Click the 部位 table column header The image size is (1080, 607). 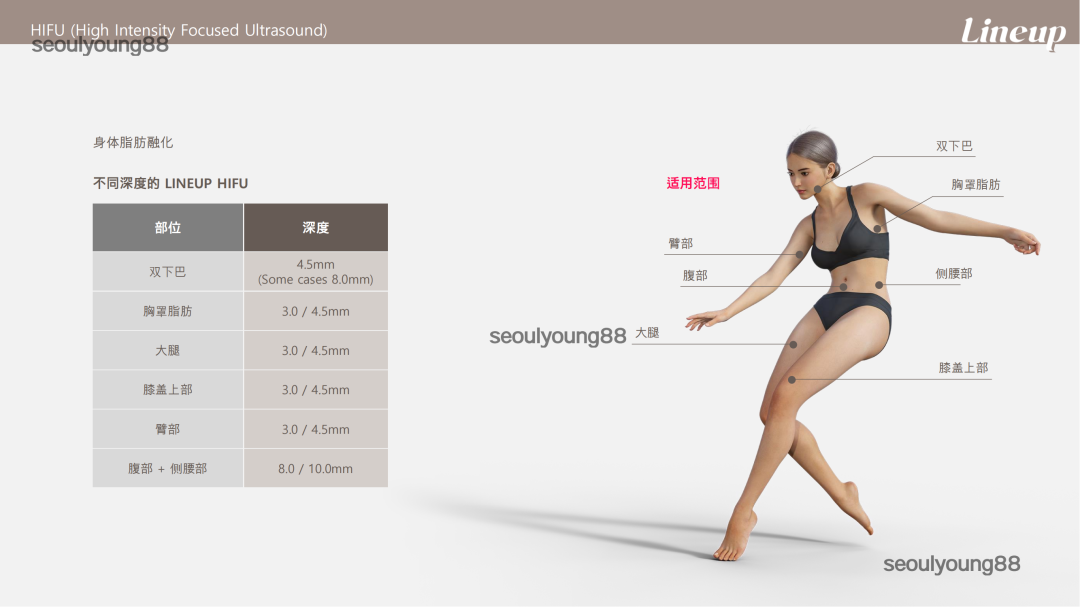click(168, 227)
